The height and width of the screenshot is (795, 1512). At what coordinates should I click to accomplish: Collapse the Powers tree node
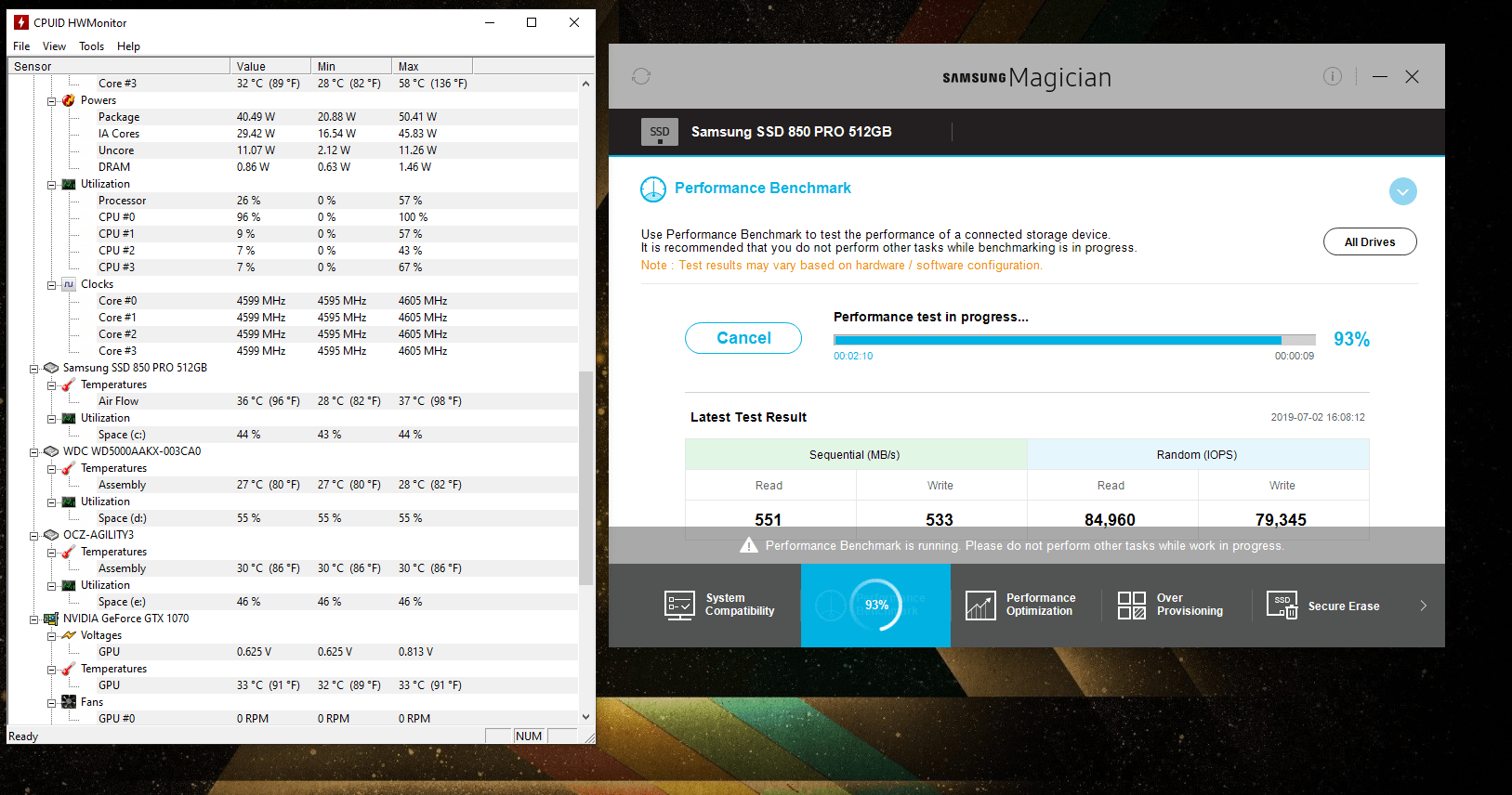tap(52, 100)
